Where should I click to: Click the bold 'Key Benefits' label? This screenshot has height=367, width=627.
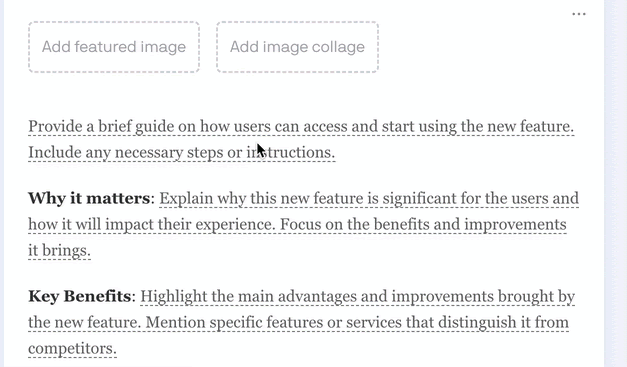tap(79, 296)
